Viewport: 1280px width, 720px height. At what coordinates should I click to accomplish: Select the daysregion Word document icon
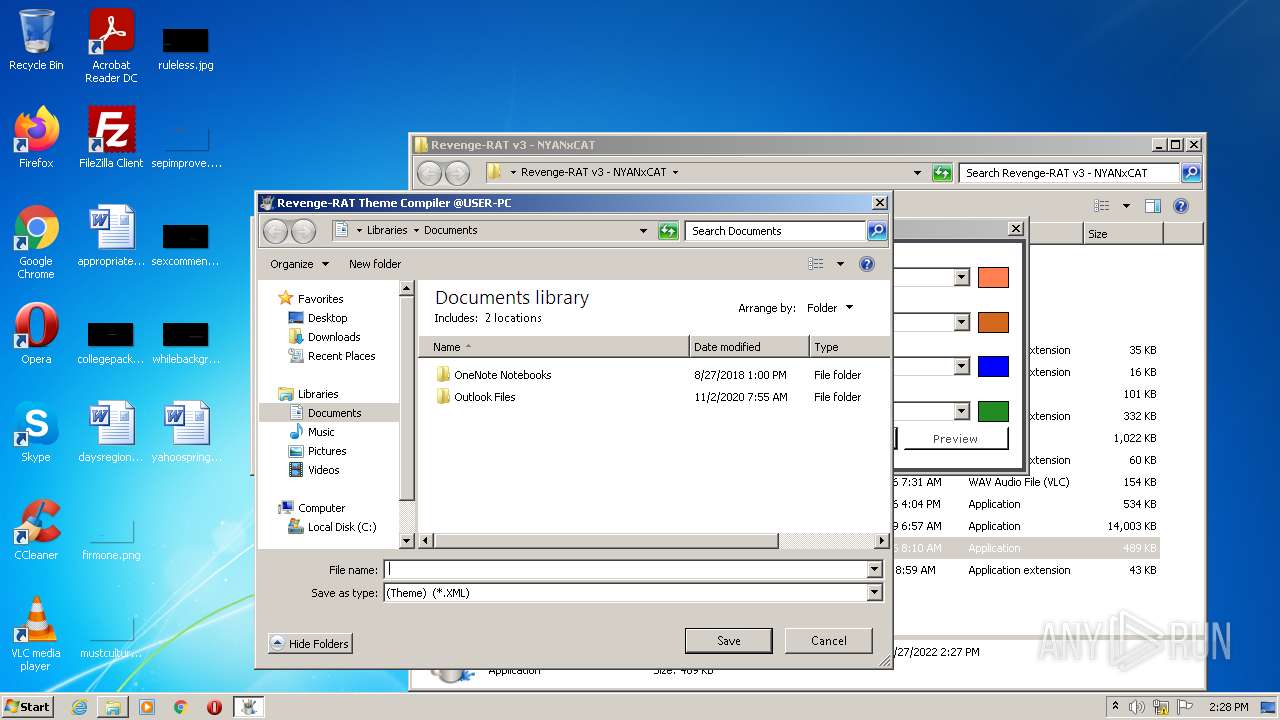(111, 432)
